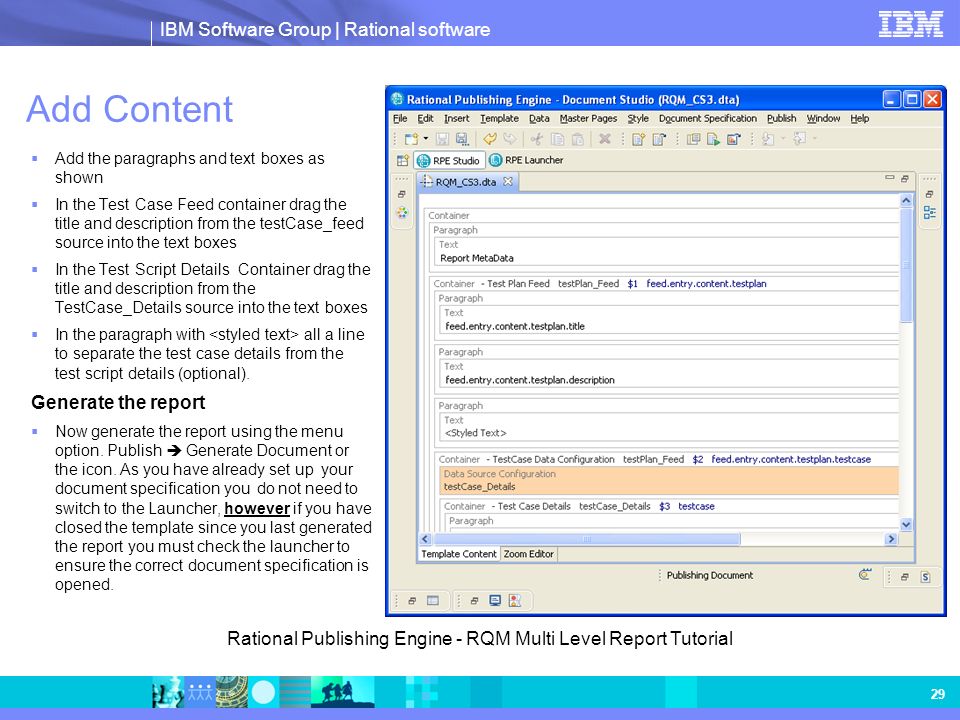Click the Save toolbar icon
The image size is (960, 720).
click(443, 139)
